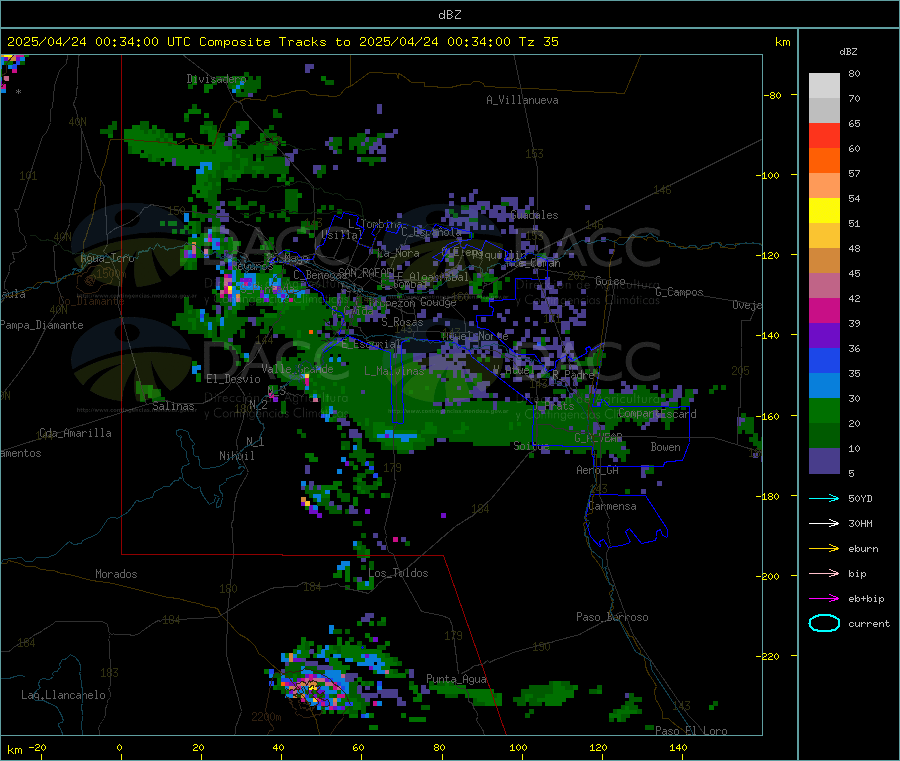The height and width of the screenshot is (761, 900).
Task: Click the G_Campos location label
Action: coord(679,292)
